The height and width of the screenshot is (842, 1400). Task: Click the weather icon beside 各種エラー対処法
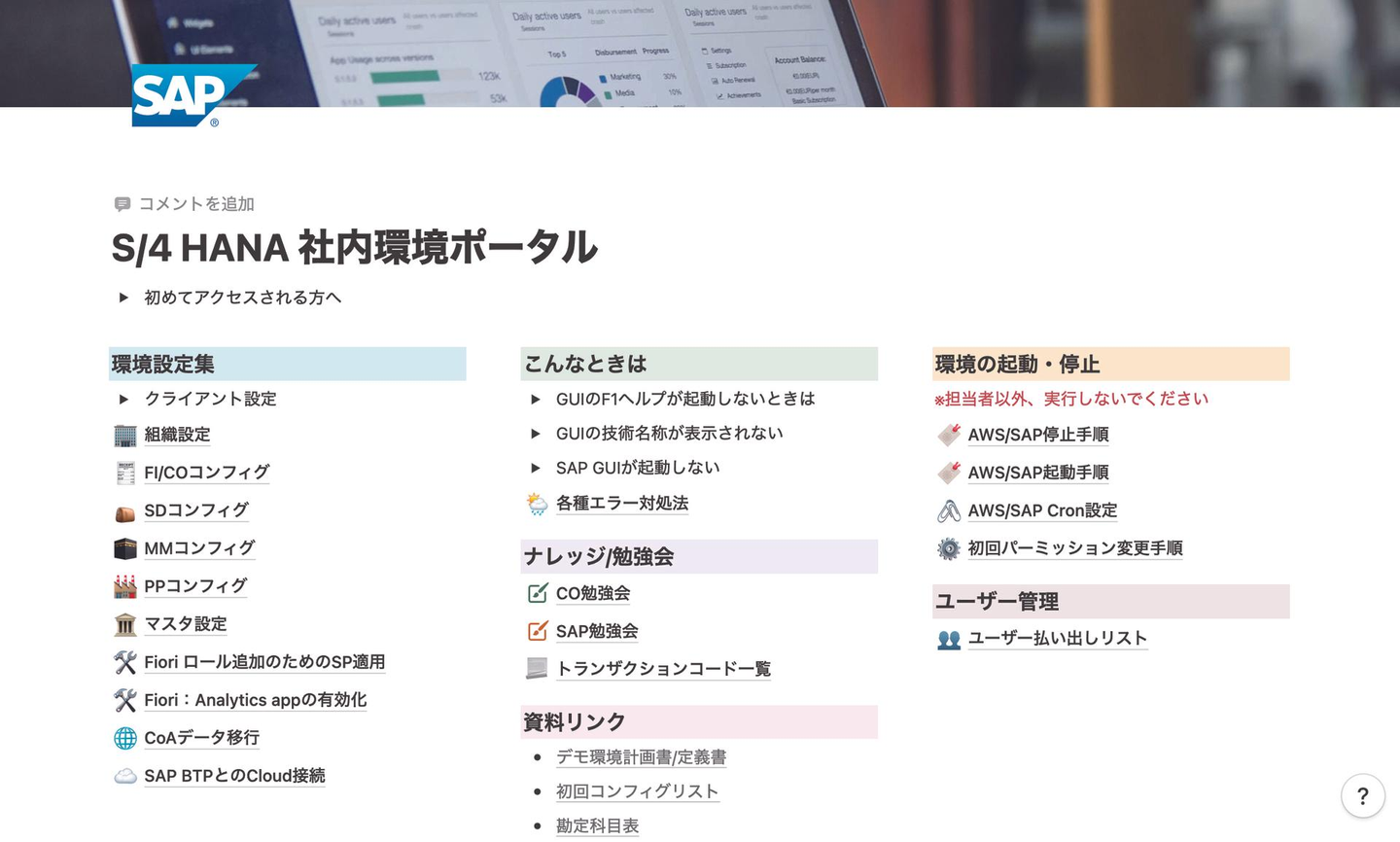point(537,504)
